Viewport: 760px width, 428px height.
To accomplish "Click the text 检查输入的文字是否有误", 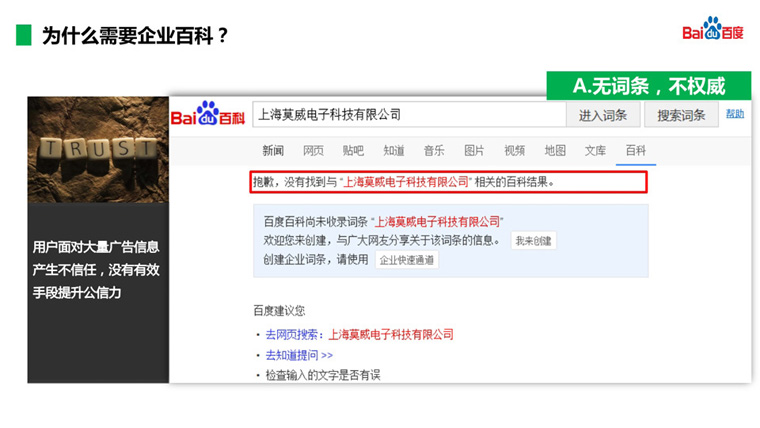I will tap(323, 375).
